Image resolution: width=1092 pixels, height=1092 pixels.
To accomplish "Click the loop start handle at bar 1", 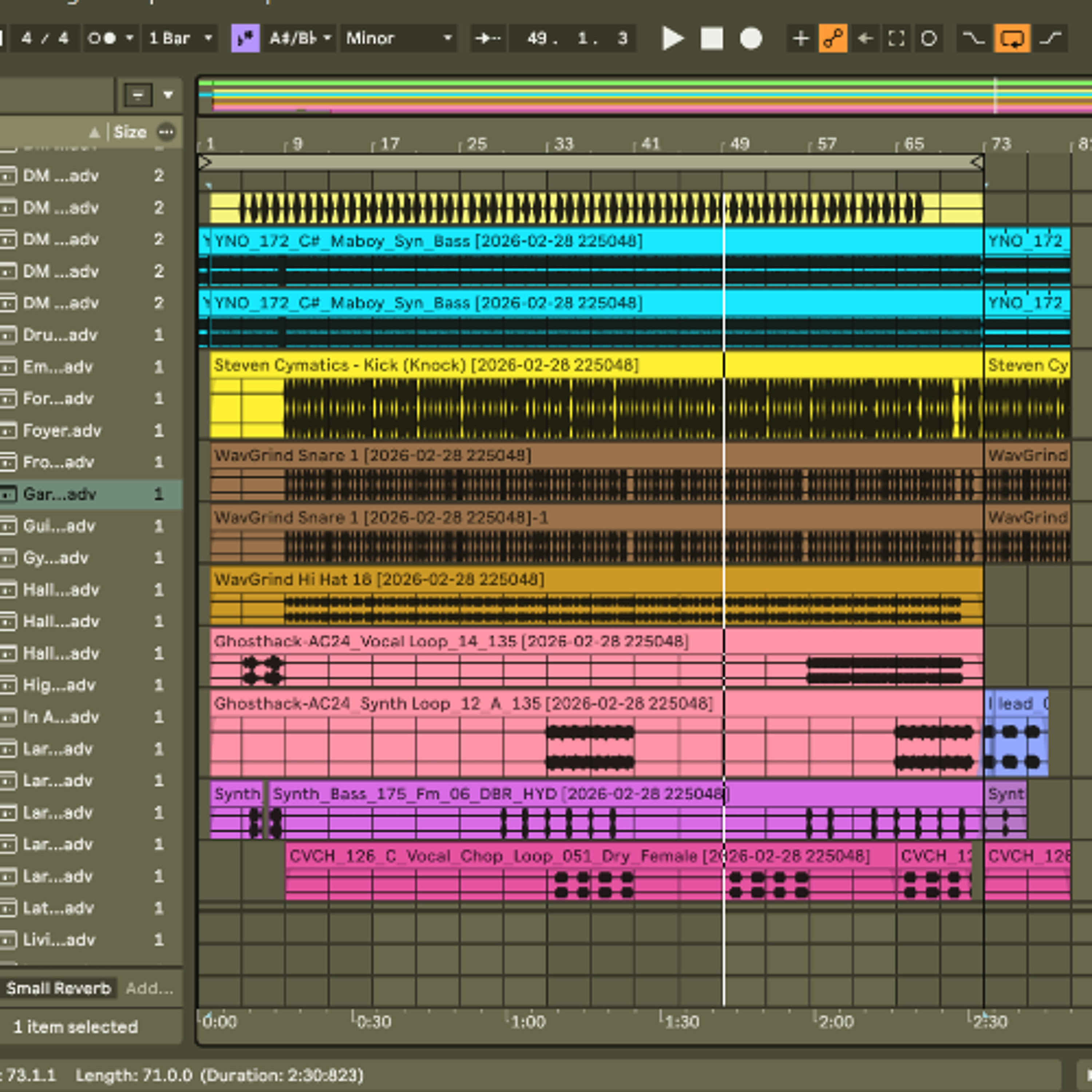I will click(205, 163).
